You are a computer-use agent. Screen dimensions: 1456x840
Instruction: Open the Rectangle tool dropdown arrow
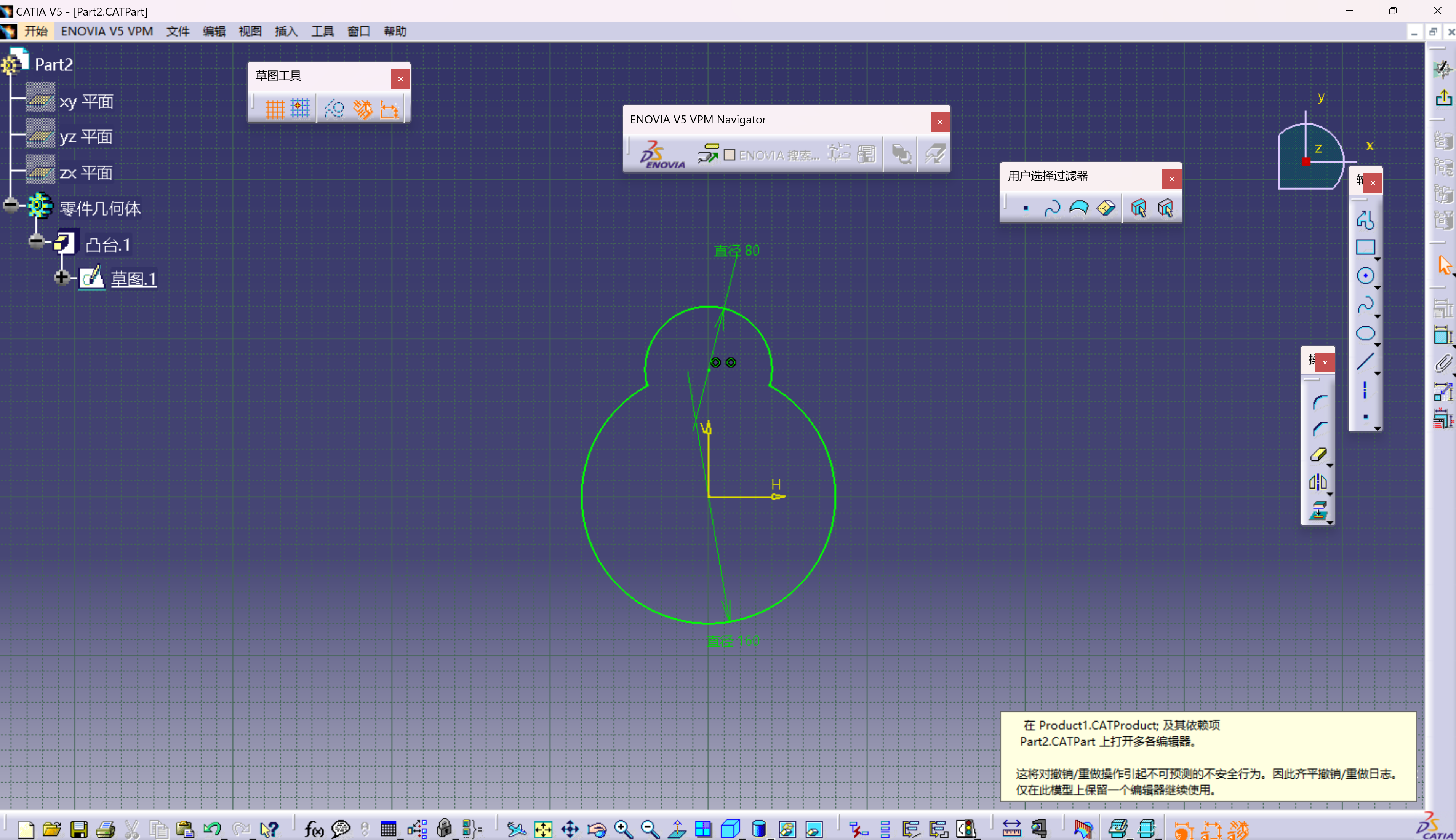pos(1378,260)
